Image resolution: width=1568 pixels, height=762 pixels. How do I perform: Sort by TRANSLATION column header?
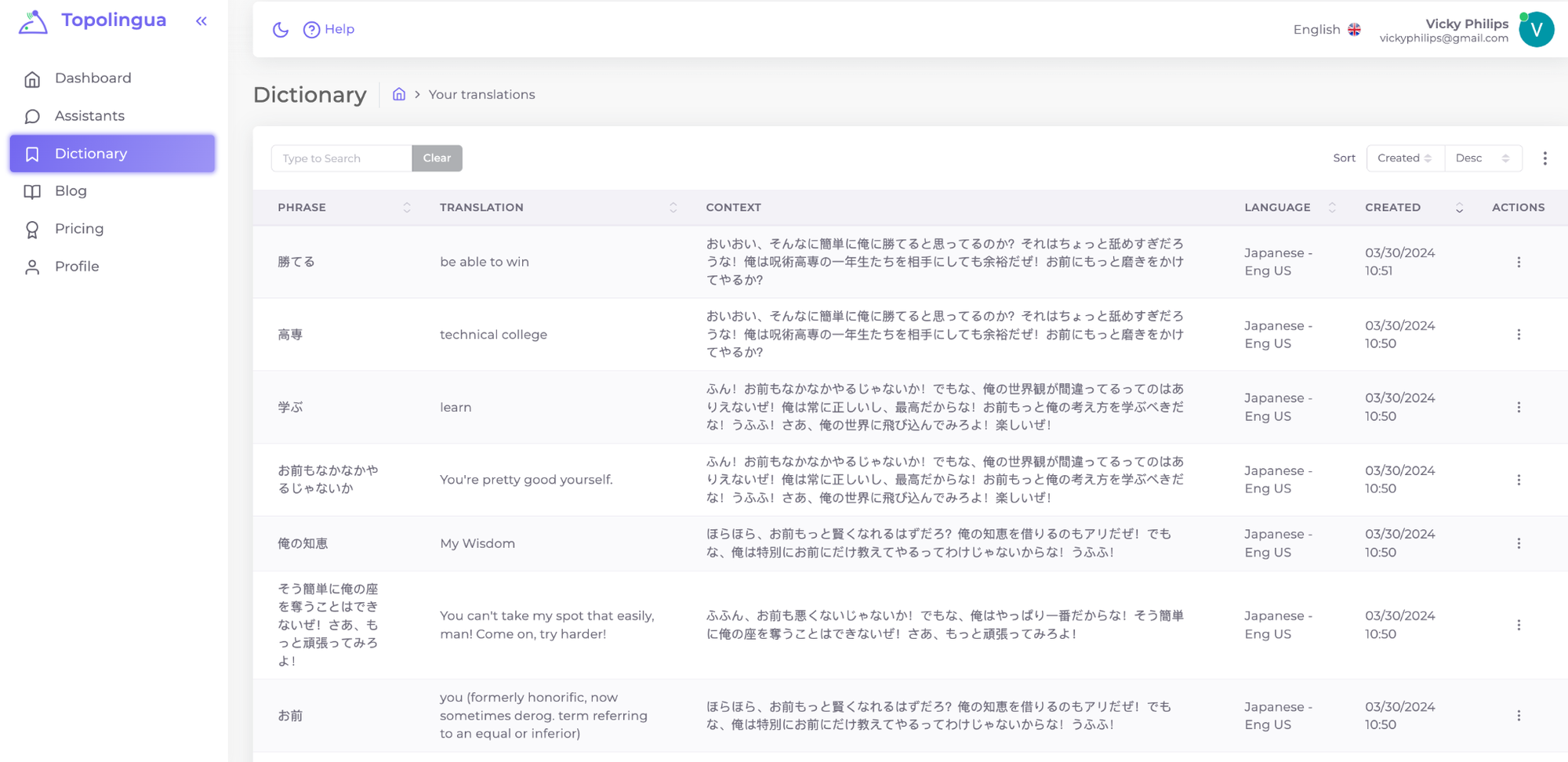557,208
